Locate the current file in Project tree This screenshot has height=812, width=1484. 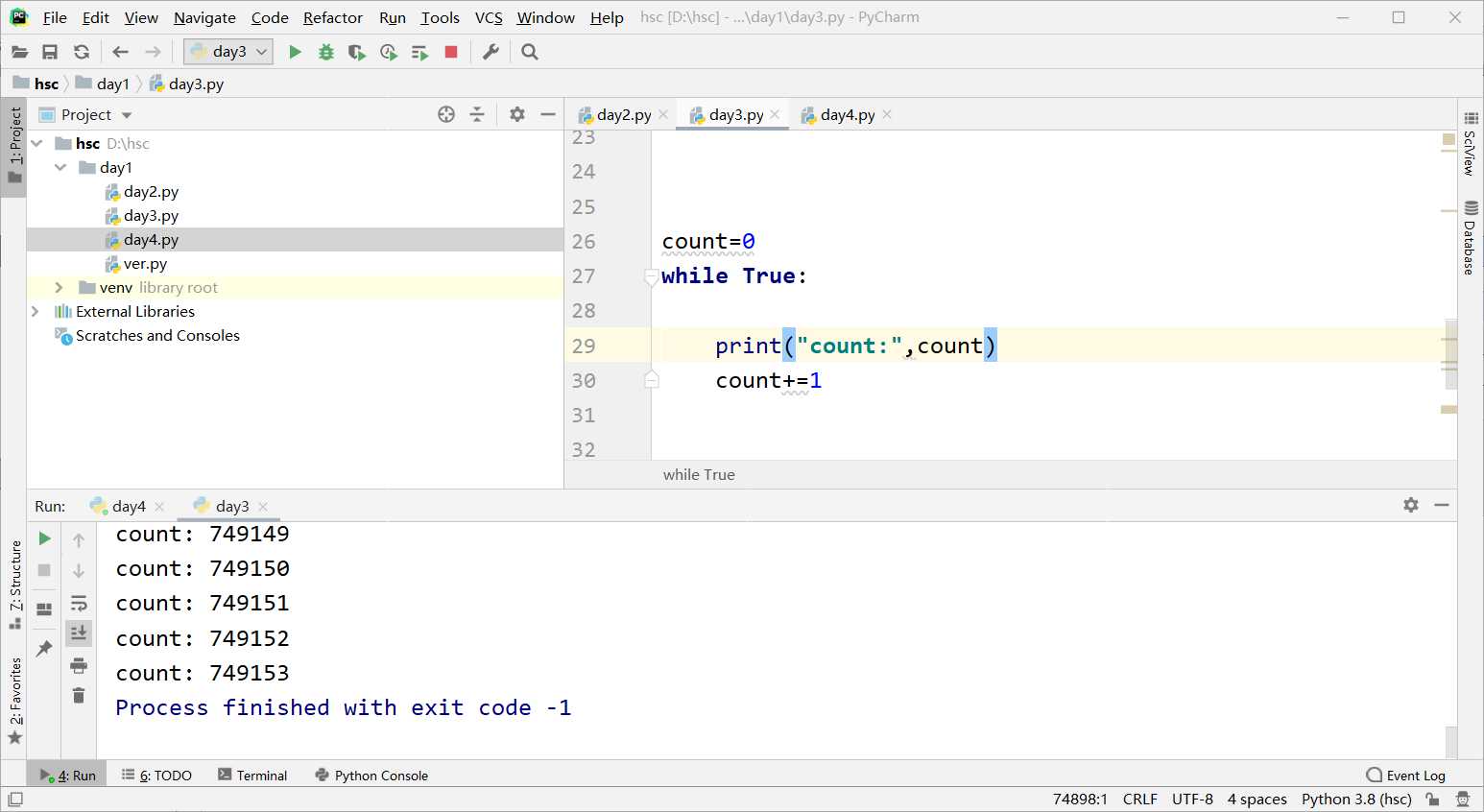446,114
